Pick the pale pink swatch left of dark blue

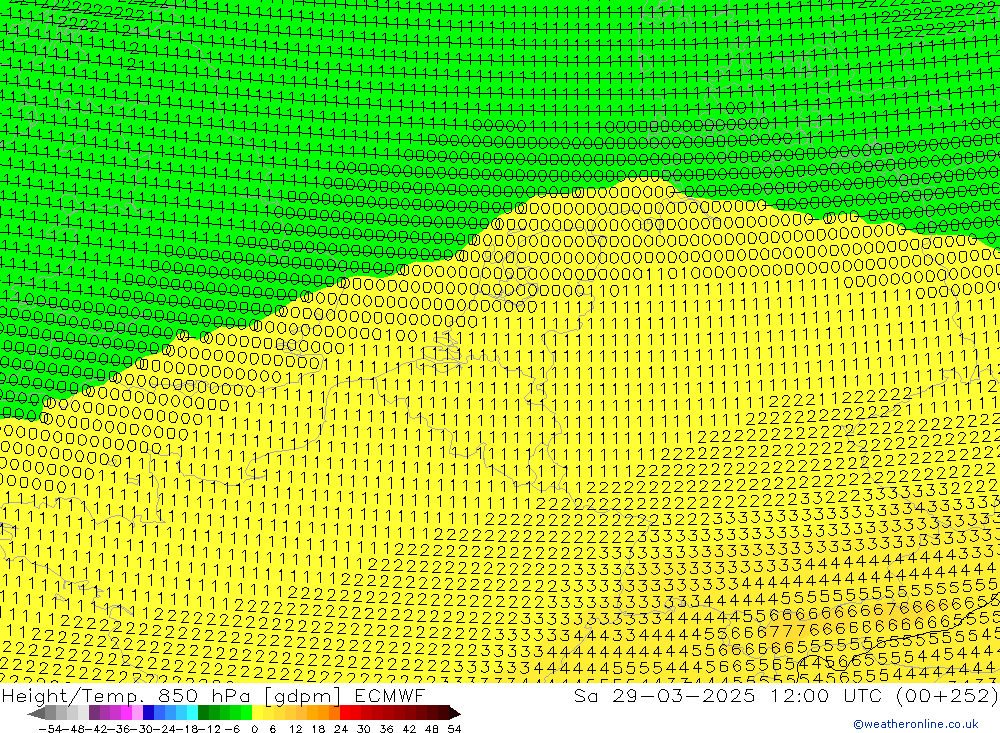(137, 713)
